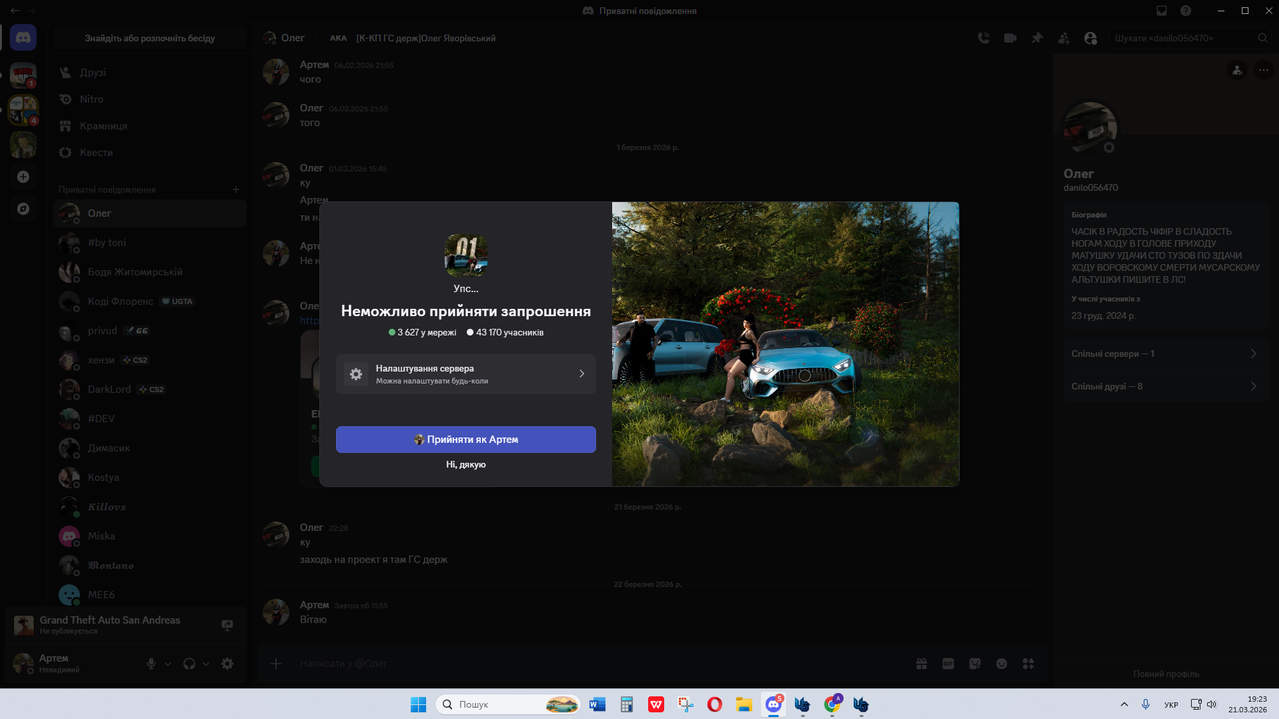Open the Коді Флоренс conversation
This screenshot has width=1279, height=719.
[x=150, y=301]
